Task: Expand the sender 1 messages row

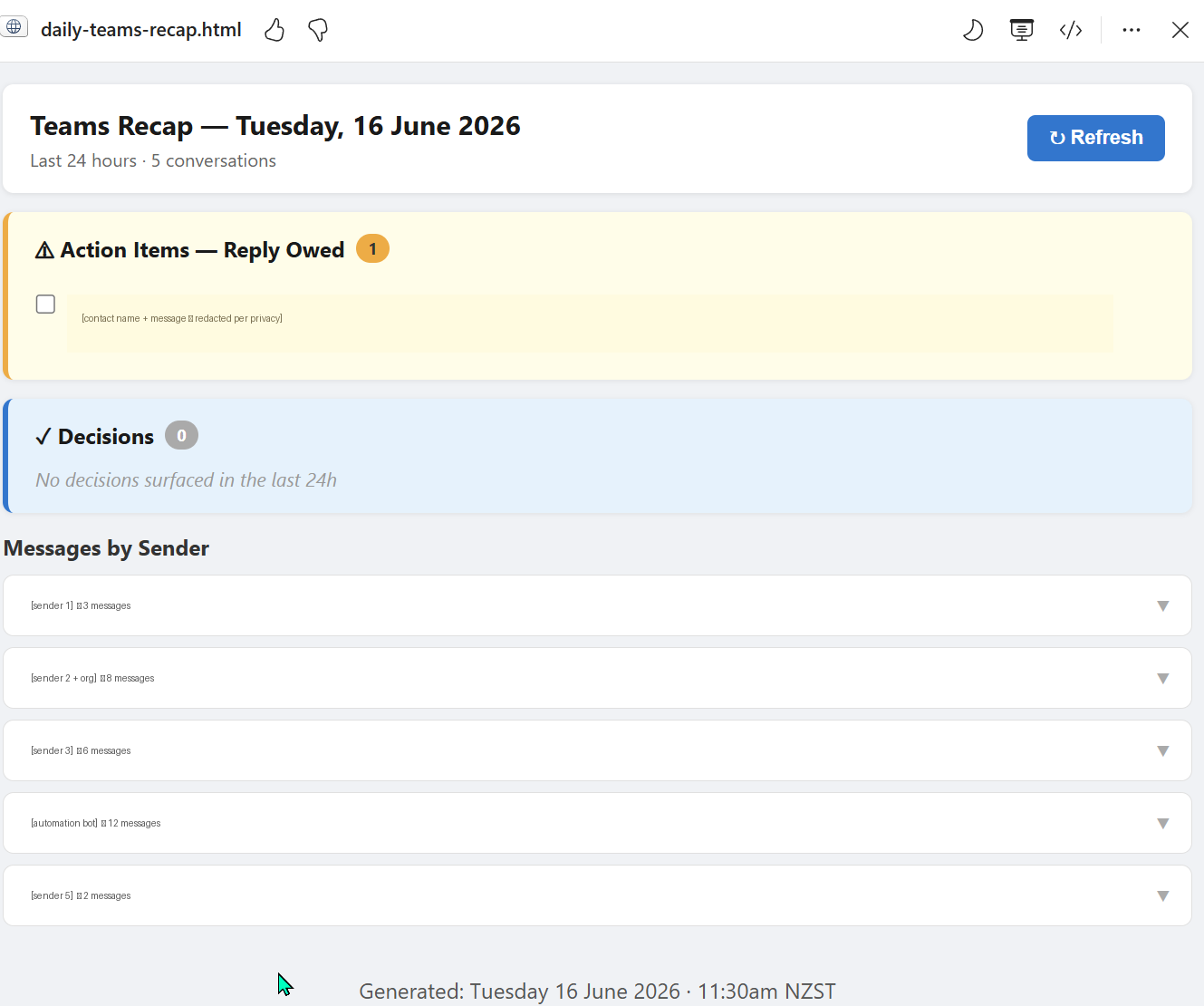Action: 597,605
